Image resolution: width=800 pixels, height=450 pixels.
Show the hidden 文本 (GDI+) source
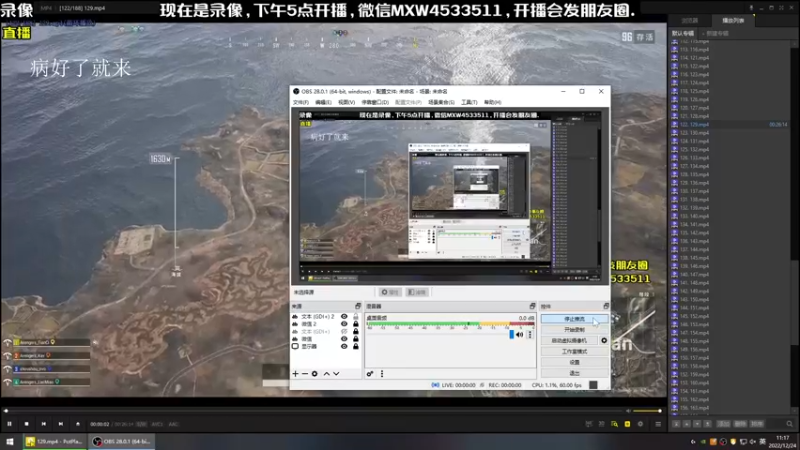344,332
